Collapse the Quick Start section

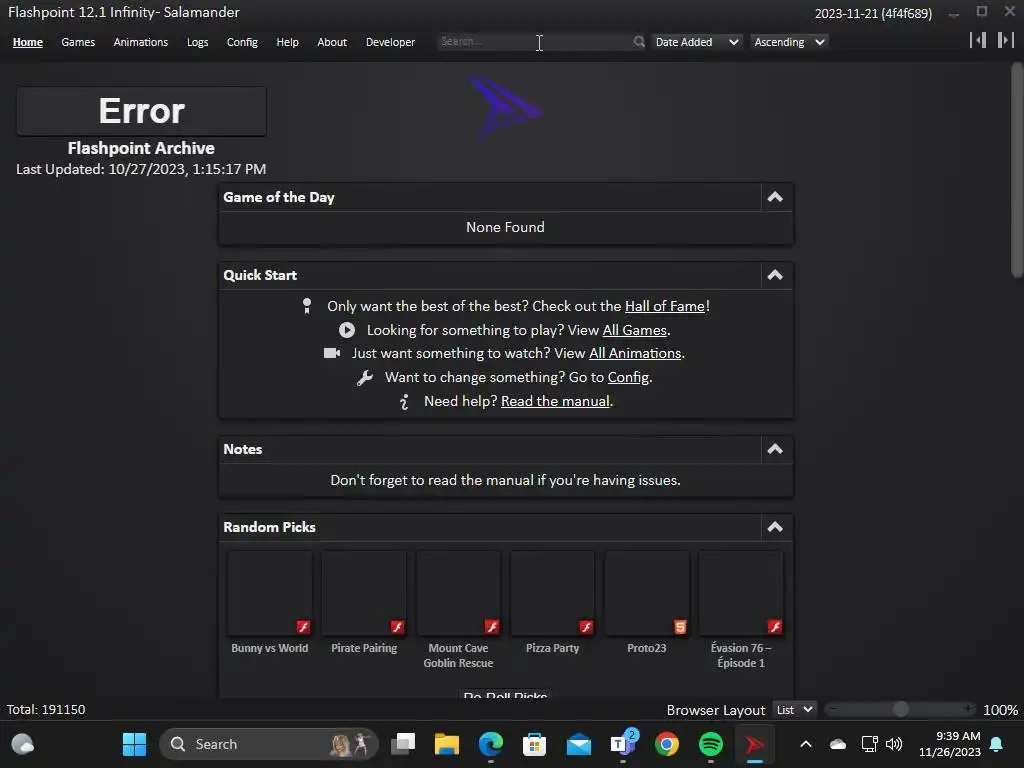tap(775, 275)
